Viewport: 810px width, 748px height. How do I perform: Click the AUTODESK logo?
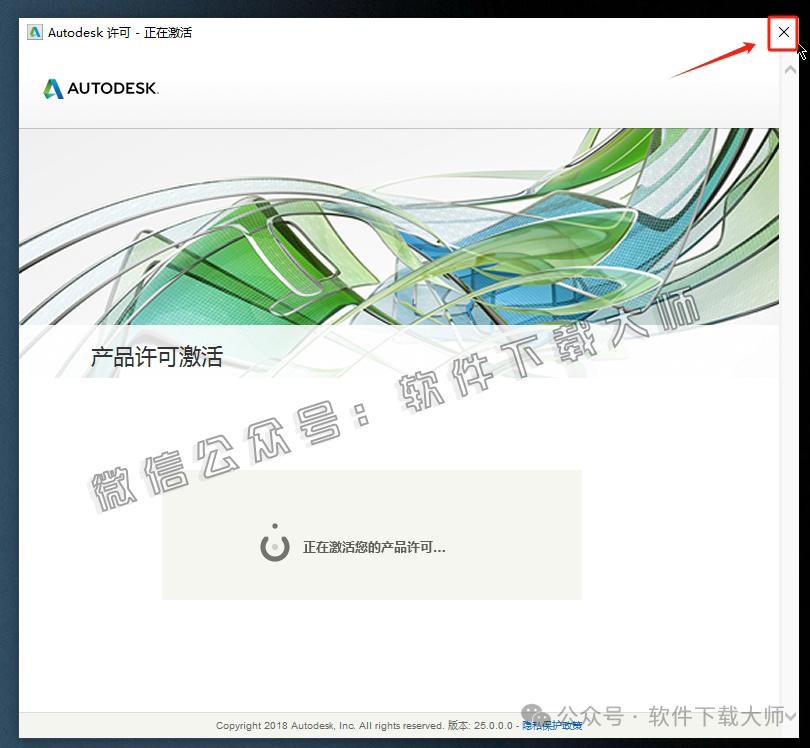click(100, 88)
